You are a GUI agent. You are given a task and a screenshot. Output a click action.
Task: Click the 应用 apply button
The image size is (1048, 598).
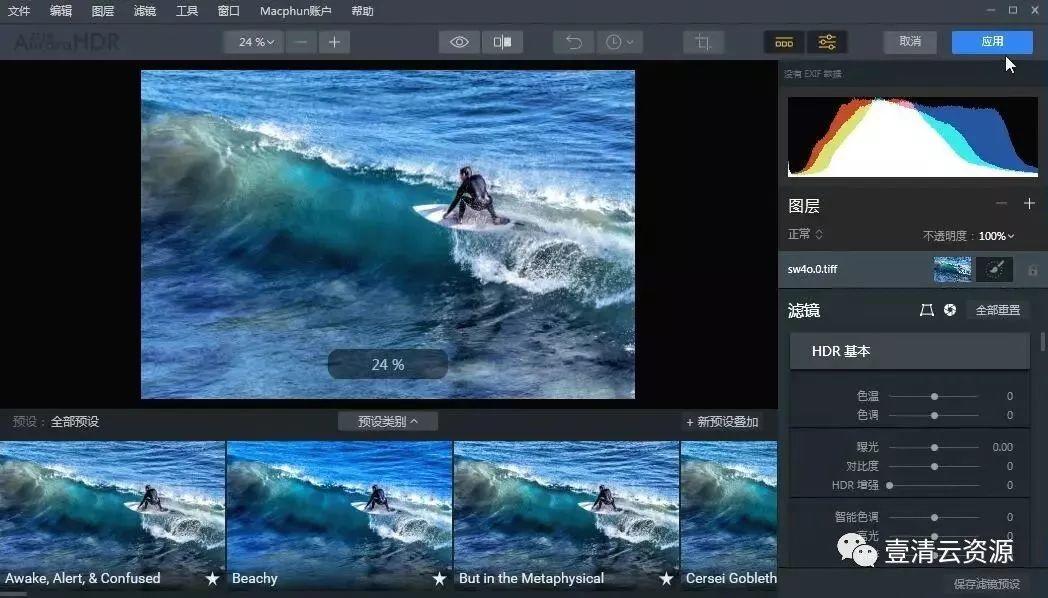[992, 41]
